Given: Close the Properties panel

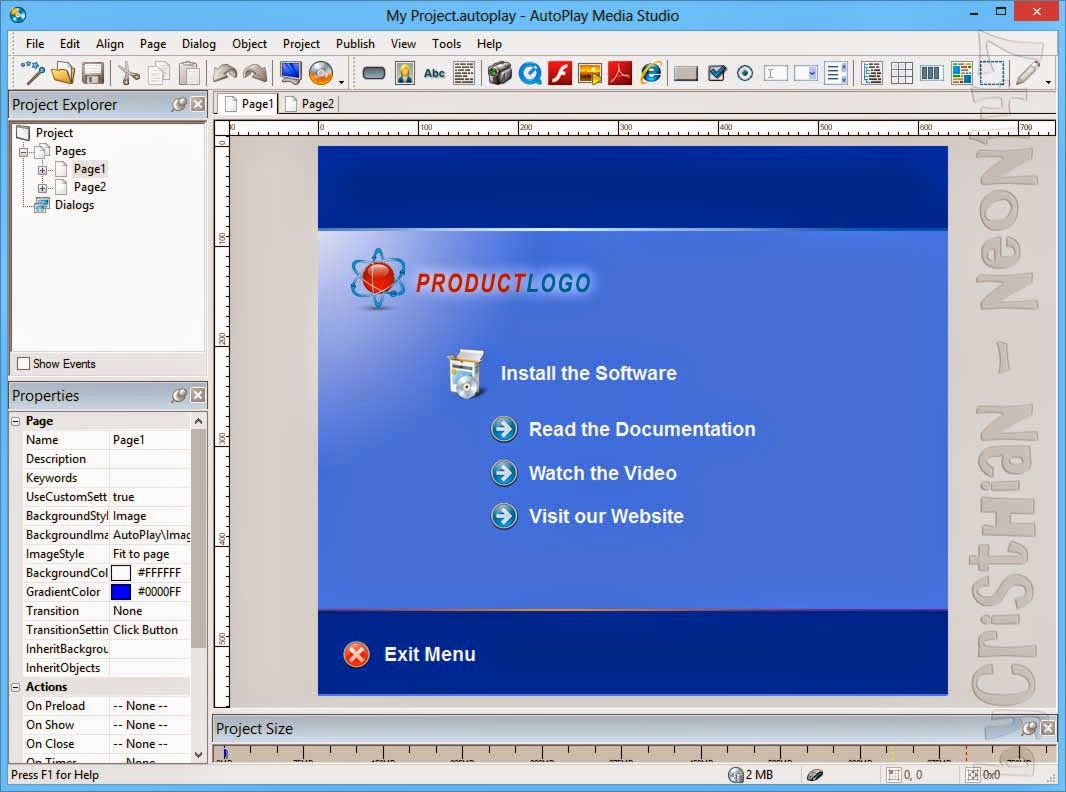Looking at the screenshot, I should [198, 395].
